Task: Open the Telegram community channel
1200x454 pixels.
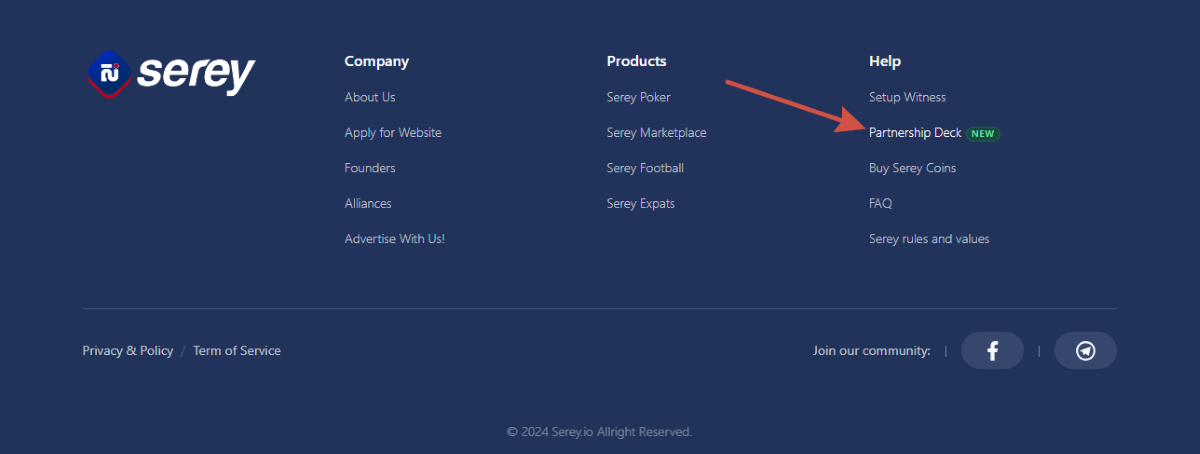Action: pos(1085,351)
